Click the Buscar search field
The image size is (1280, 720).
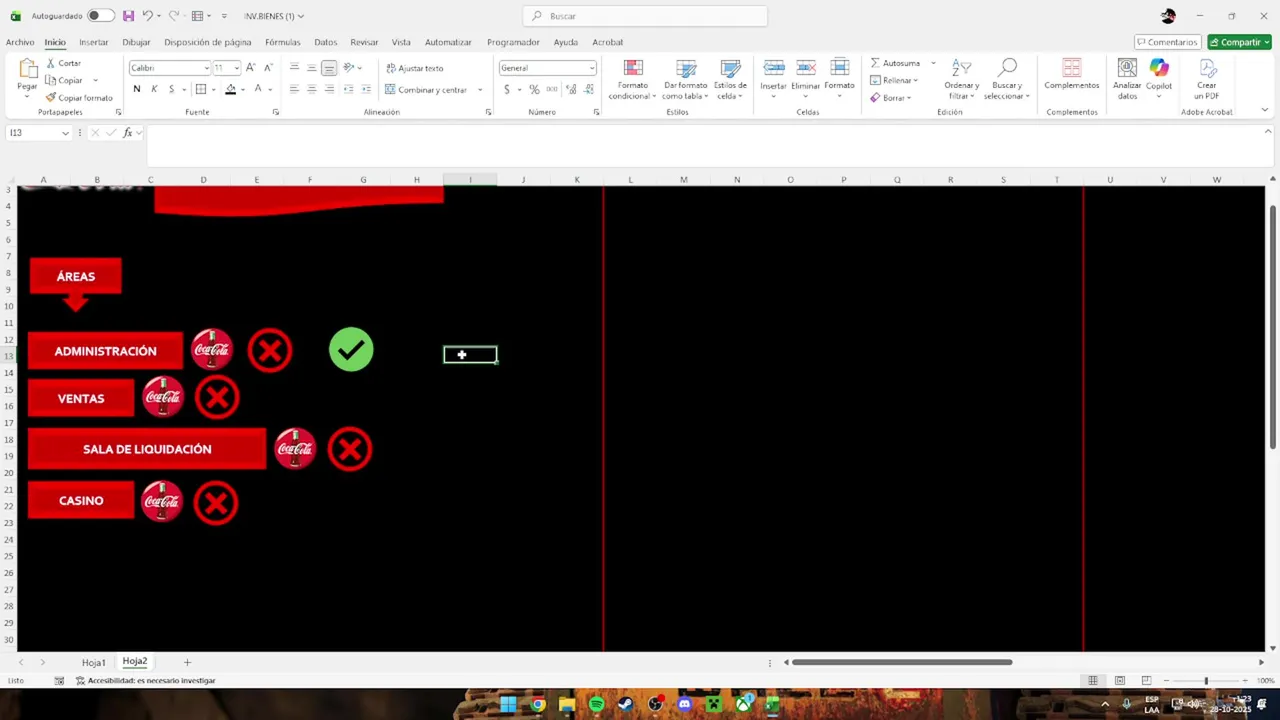click(645, 16)
